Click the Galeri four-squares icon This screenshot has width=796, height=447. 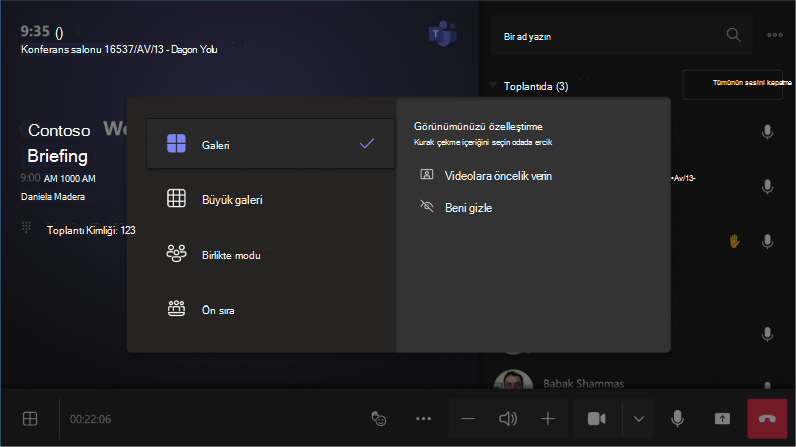coord(176,144)
